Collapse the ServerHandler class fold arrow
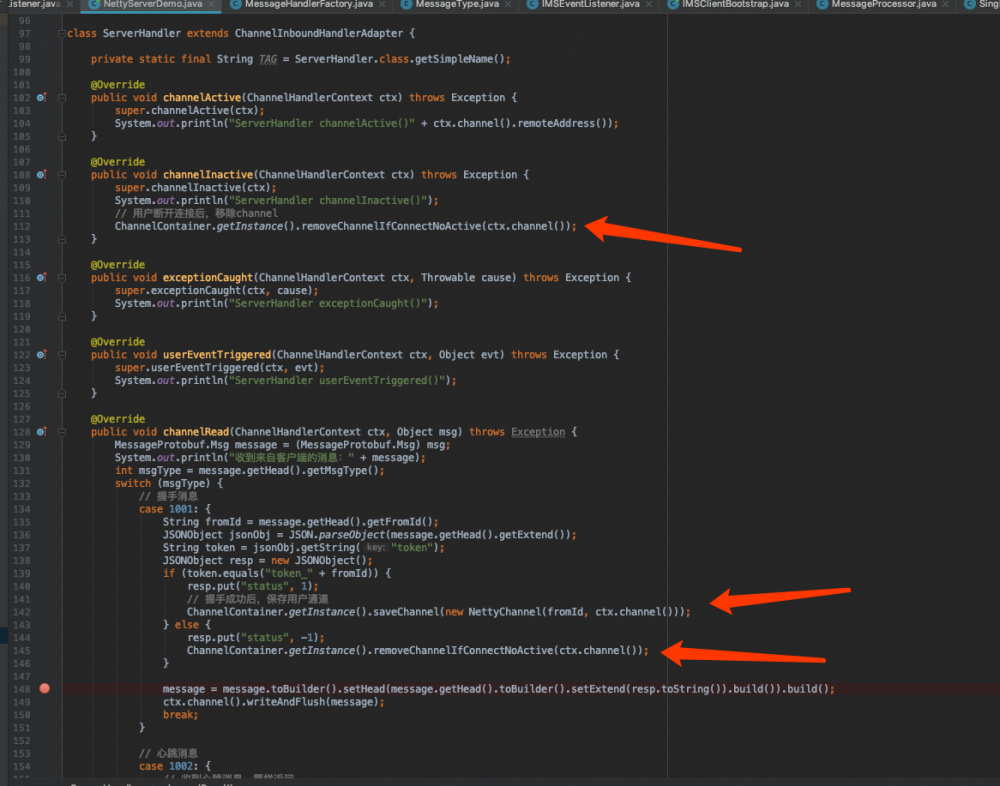This screenshot has height=786, width=1000. click(62, 33)
